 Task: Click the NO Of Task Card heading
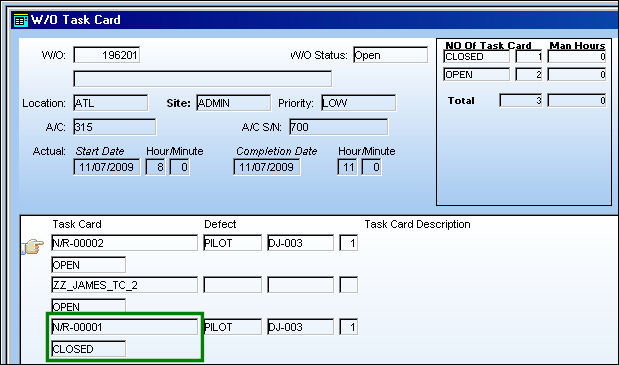pyautogui.click(x=488, y=45)
